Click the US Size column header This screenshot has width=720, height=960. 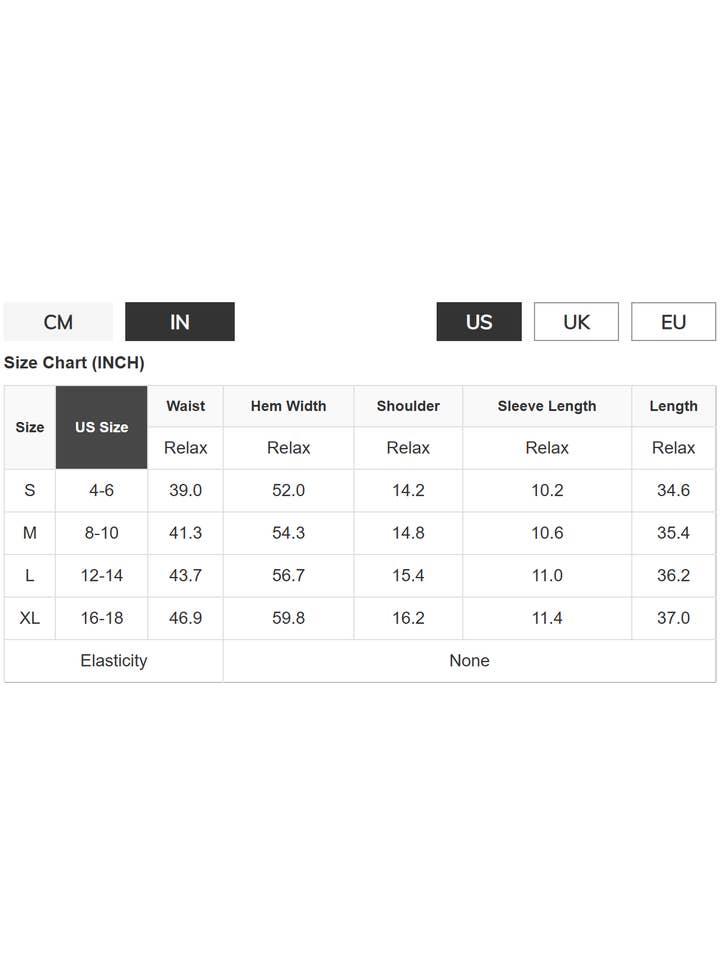point(101,427)
